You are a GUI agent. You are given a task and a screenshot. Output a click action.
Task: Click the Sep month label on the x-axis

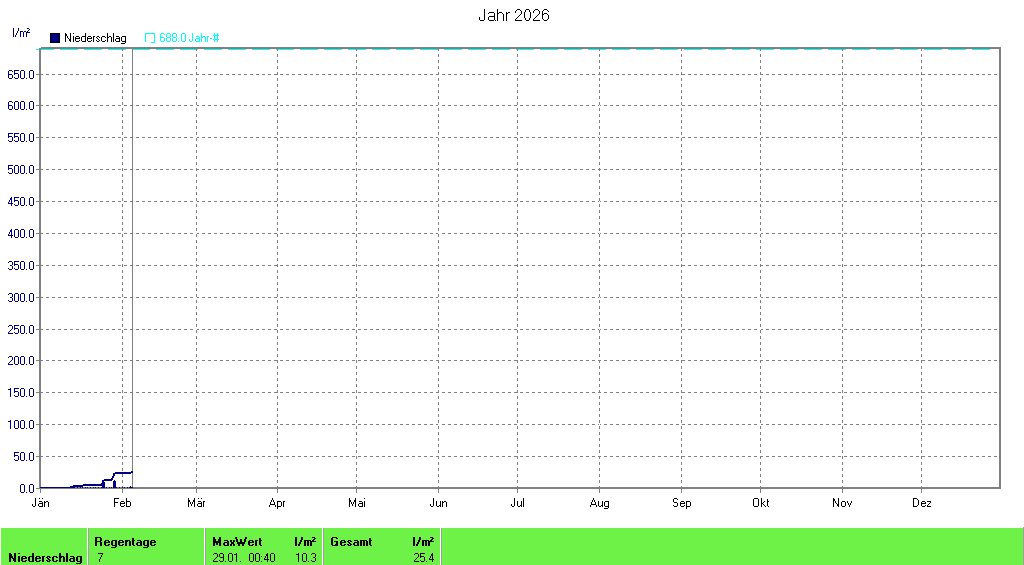(681, 503)
